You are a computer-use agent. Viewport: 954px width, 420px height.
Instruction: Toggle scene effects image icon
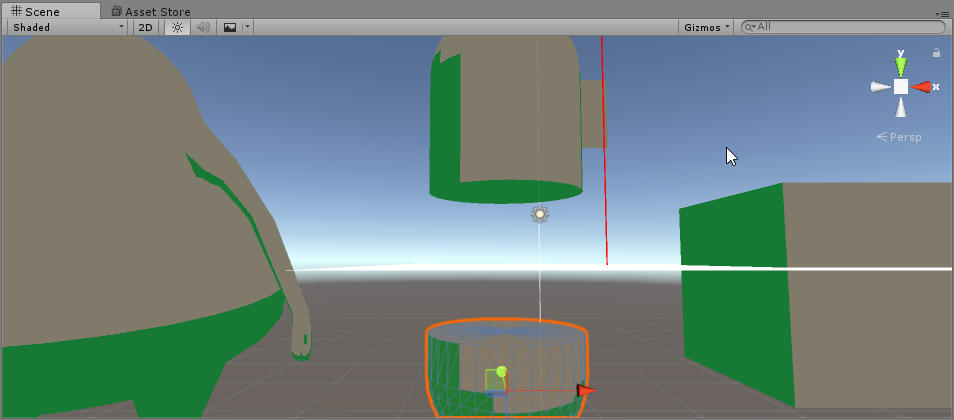(x=229, y=27)
